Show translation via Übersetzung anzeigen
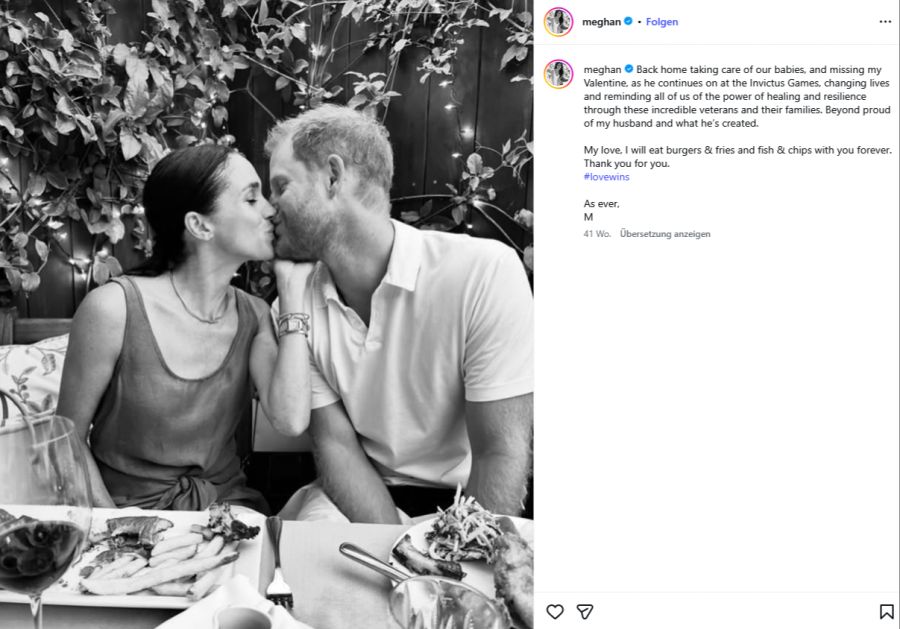 [665, 233]
